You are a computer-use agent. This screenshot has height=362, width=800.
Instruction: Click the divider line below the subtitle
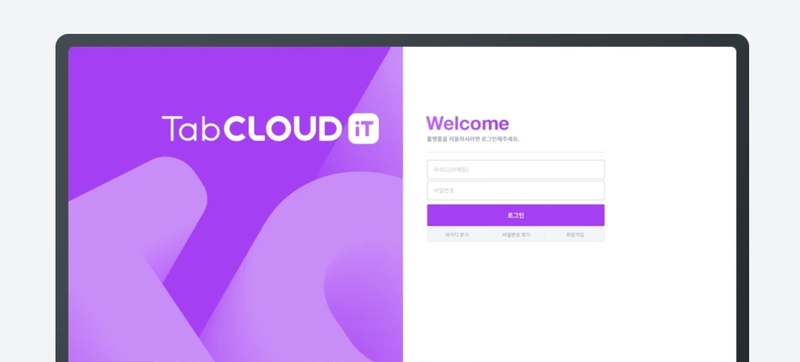[515, 152]
